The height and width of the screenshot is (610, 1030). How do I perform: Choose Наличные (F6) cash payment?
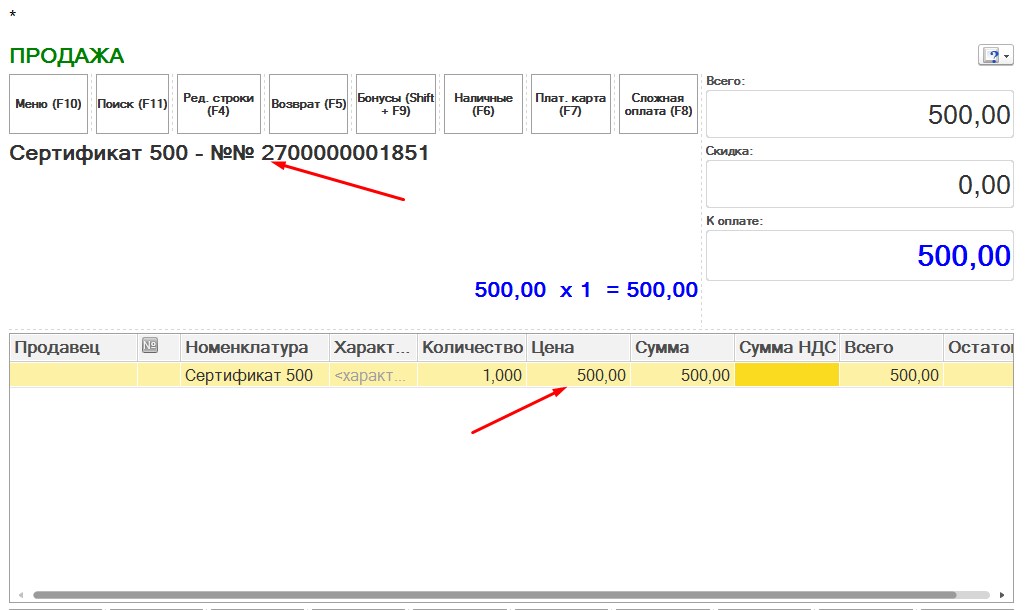483,104
